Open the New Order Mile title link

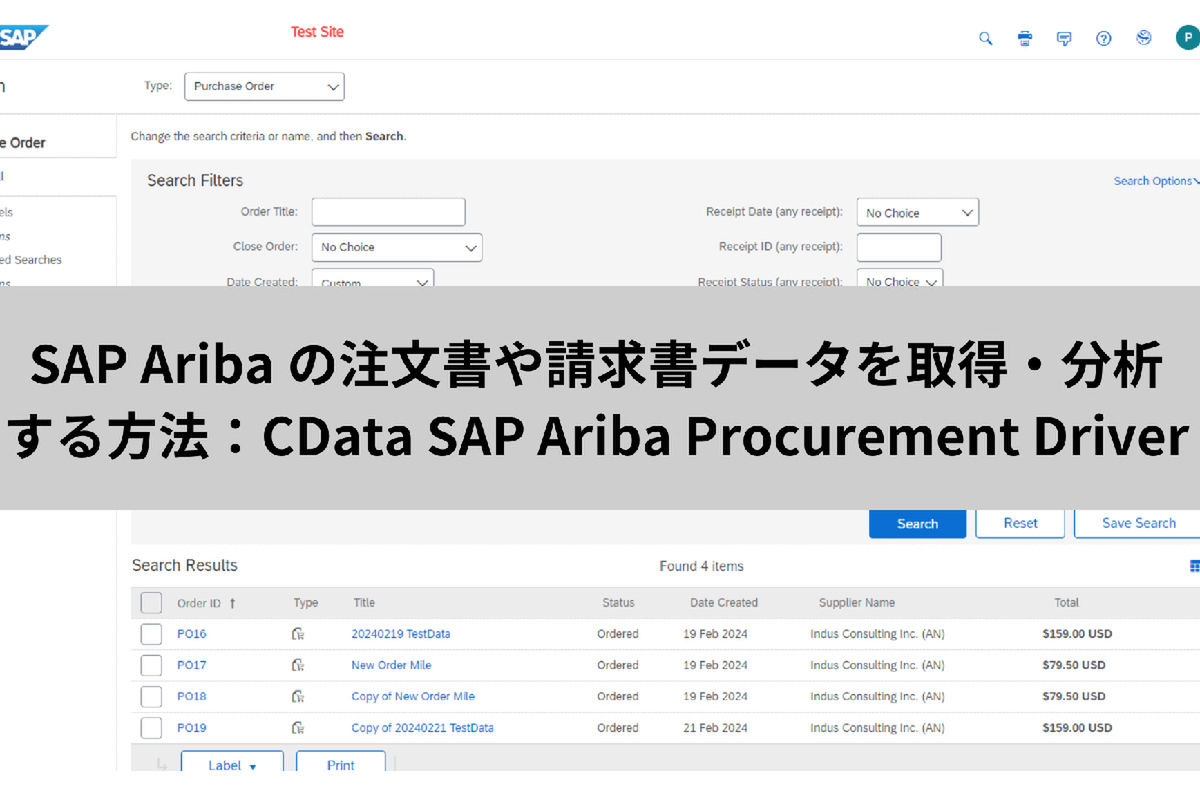391,665
